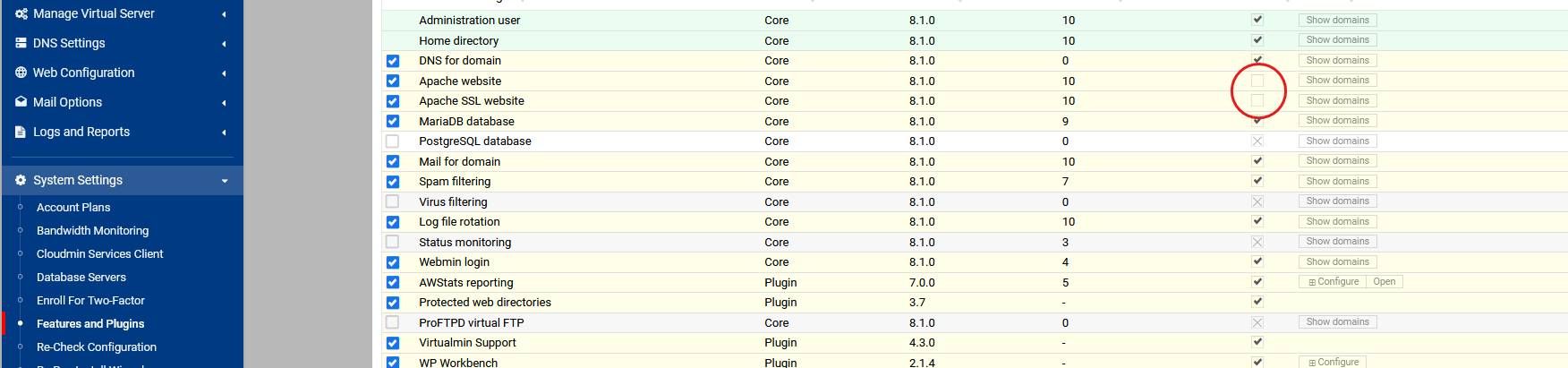This screenshot has height=368, width=1568.
Task: Show domains for DNS for domain
Action: pyautogui.click(x=1337, y=61)
